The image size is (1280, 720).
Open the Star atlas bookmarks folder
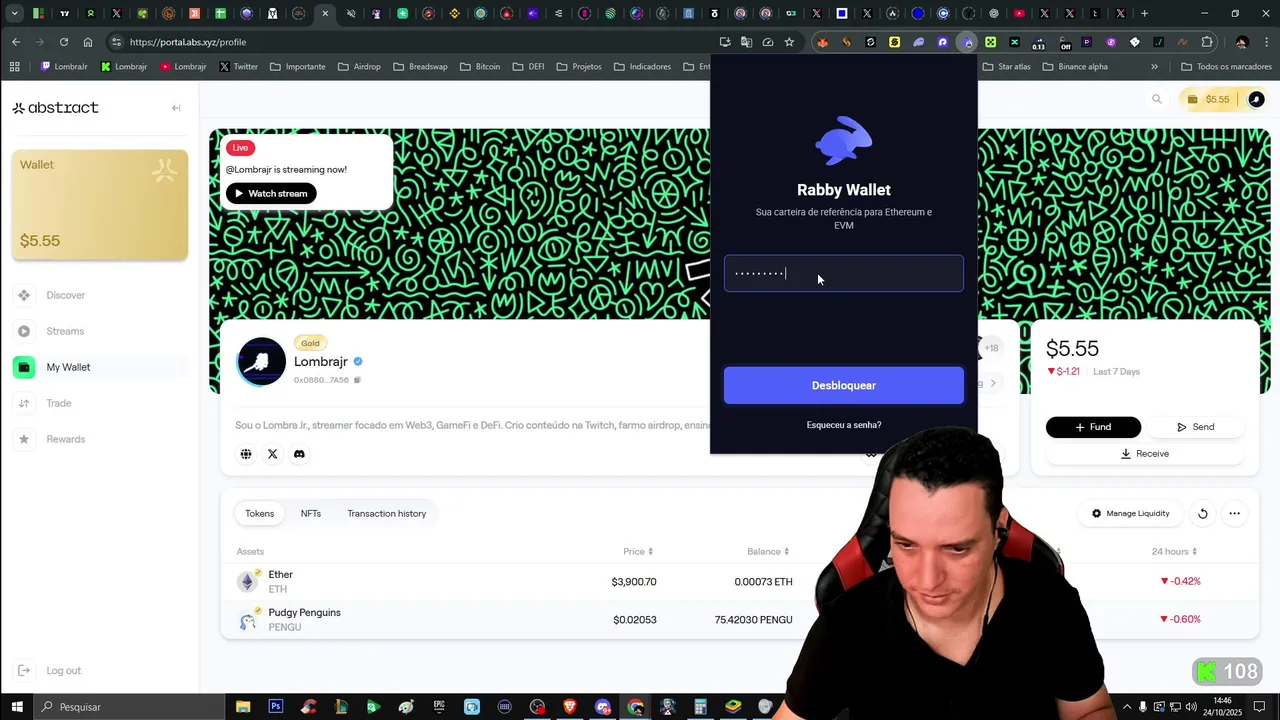[x=1006, y=67]
